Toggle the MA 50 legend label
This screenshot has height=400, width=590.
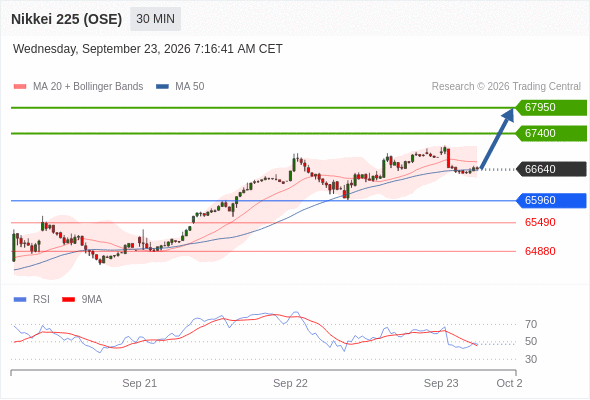[190, 87]
